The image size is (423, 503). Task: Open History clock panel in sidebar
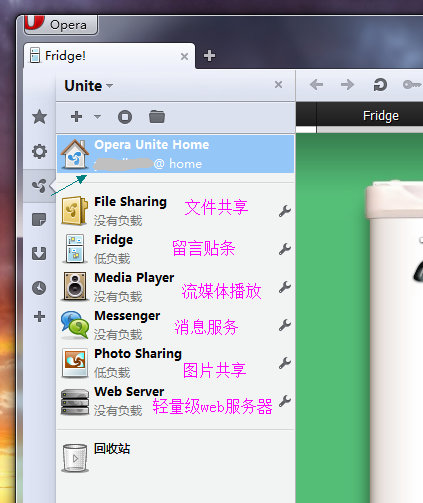click(39, 288)
